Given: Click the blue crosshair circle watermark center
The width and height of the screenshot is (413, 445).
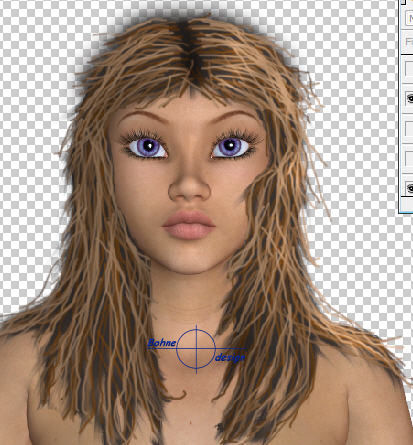Looking at the screenshot, I should pos(196,348).
